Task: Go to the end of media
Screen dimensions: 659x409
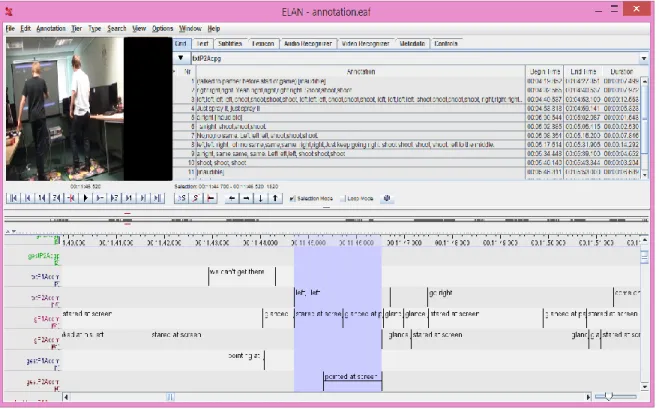Action: [158, 198]
